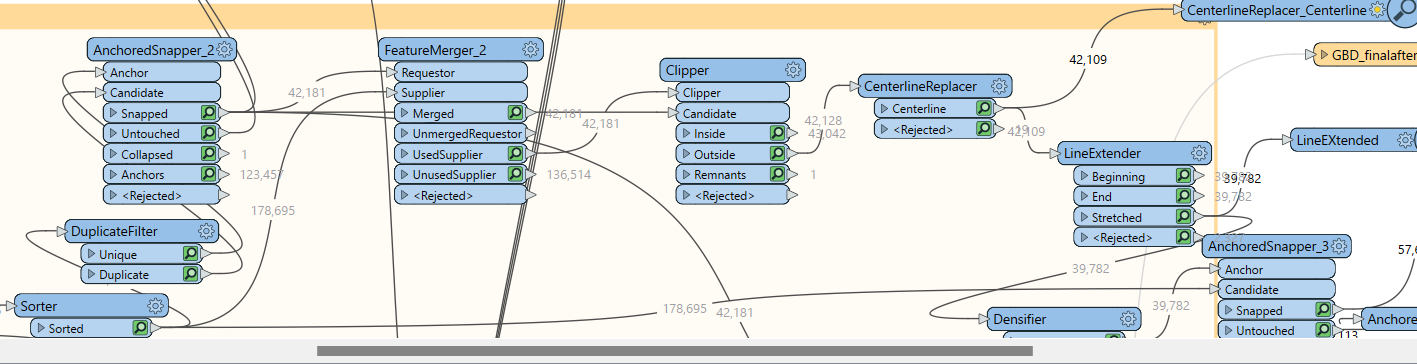Open Clipper transformer gear settings
The image size is (1417, 364).
pyautogui.click(x=794, y=70)
